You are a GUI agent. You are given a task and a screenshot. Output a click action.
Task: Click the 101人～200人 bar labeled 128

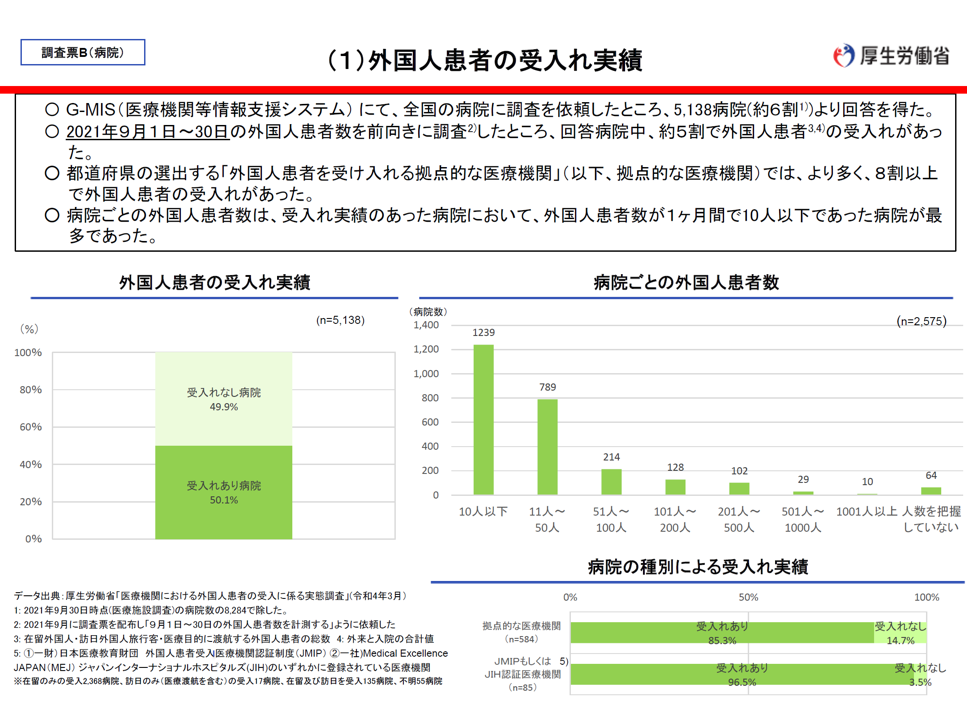coord(675,487)
